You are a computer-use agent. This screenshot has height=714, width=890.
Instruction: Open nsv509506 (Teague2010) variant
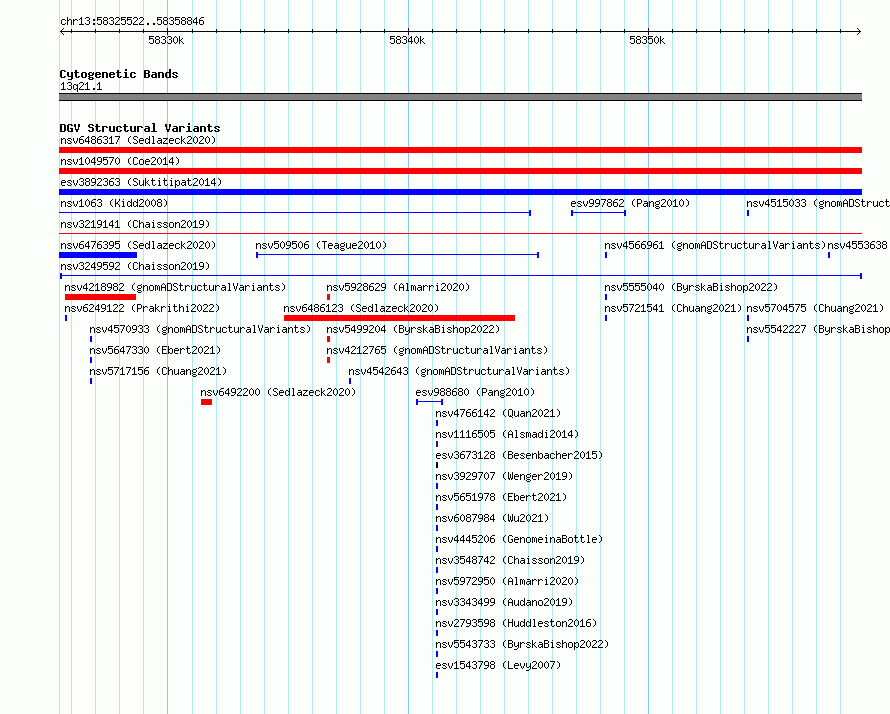(x=321, y=245)
